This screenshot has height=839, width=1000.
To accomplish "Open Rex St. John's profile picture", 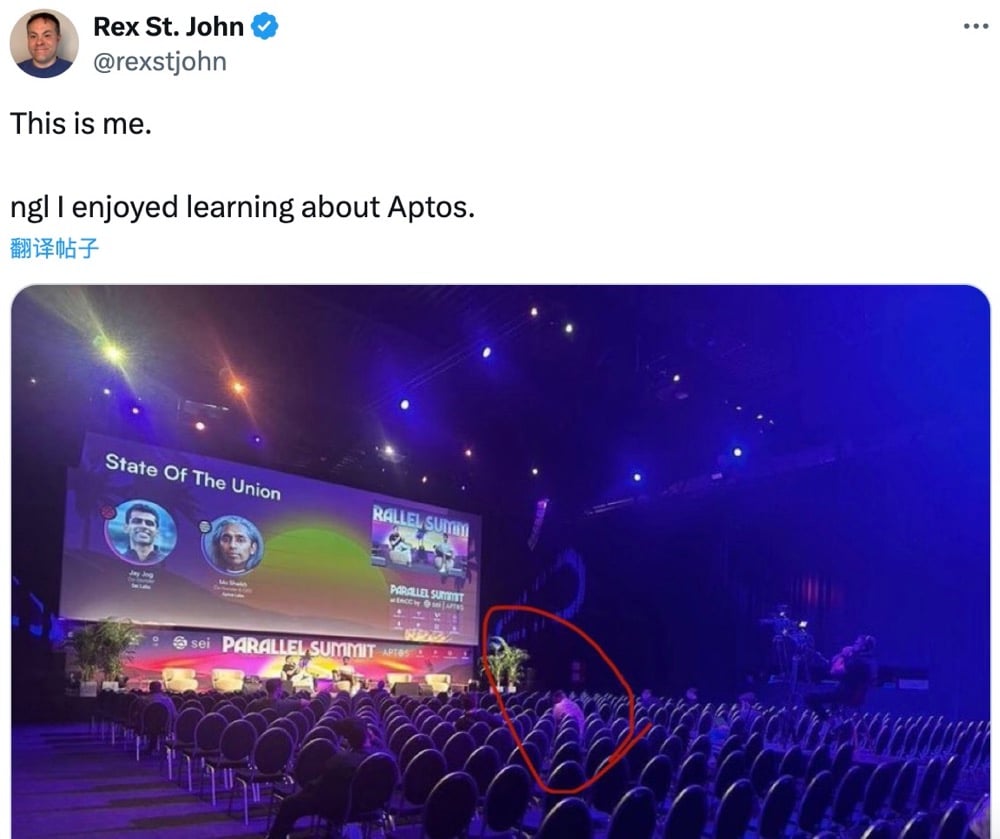I will [x=44, y=43].
